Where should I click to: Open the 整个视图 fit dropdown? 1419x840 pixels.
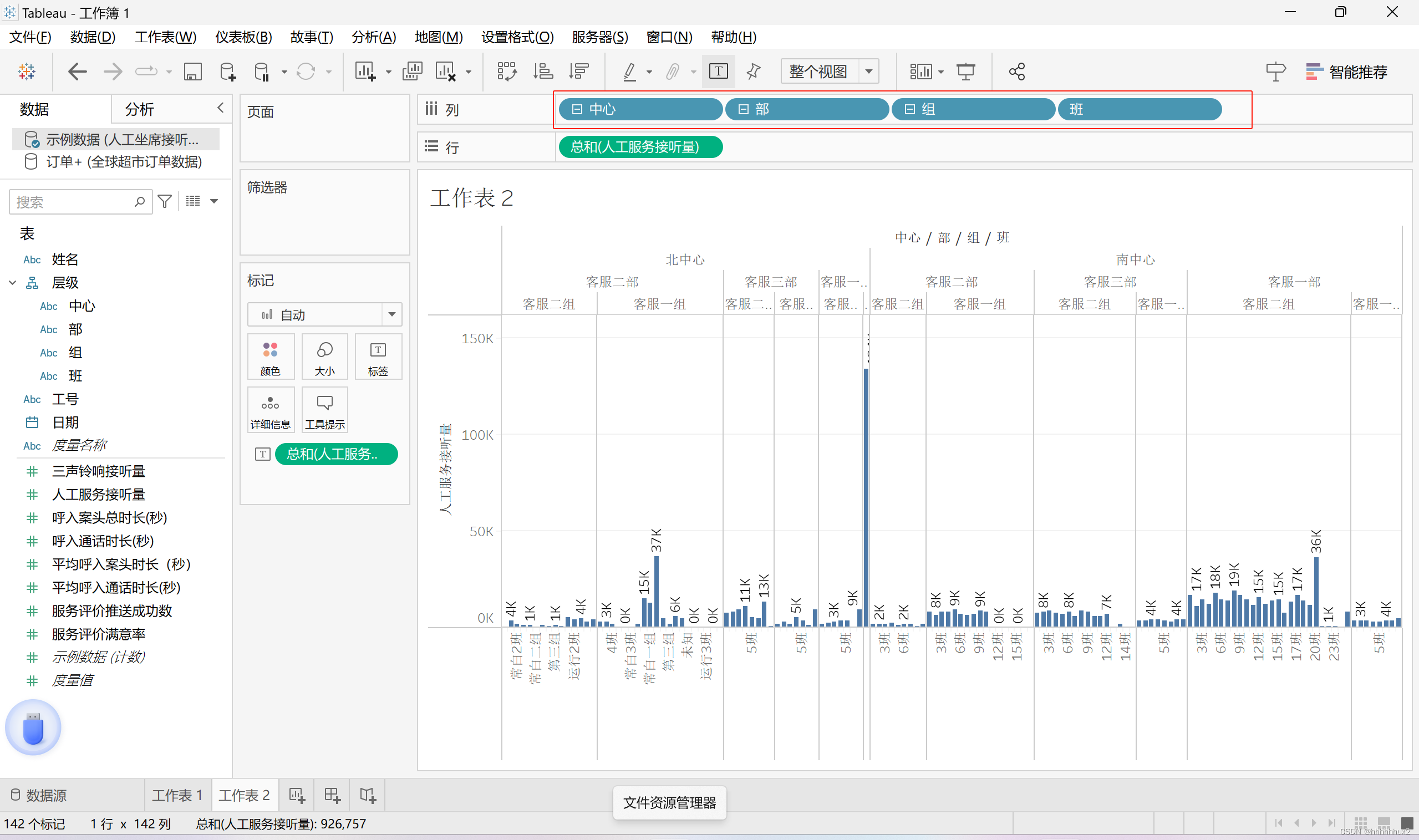(868, 72)
